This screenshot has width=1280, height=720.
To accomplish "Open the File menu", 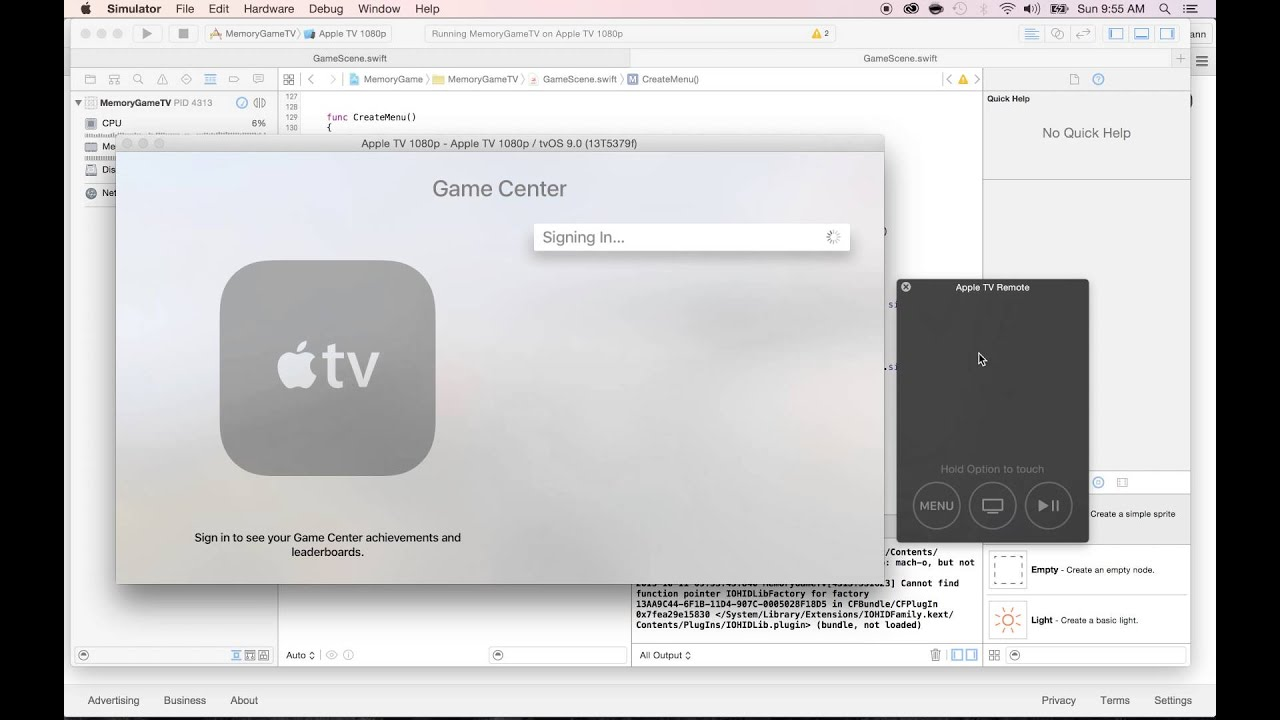I will 185,9.
